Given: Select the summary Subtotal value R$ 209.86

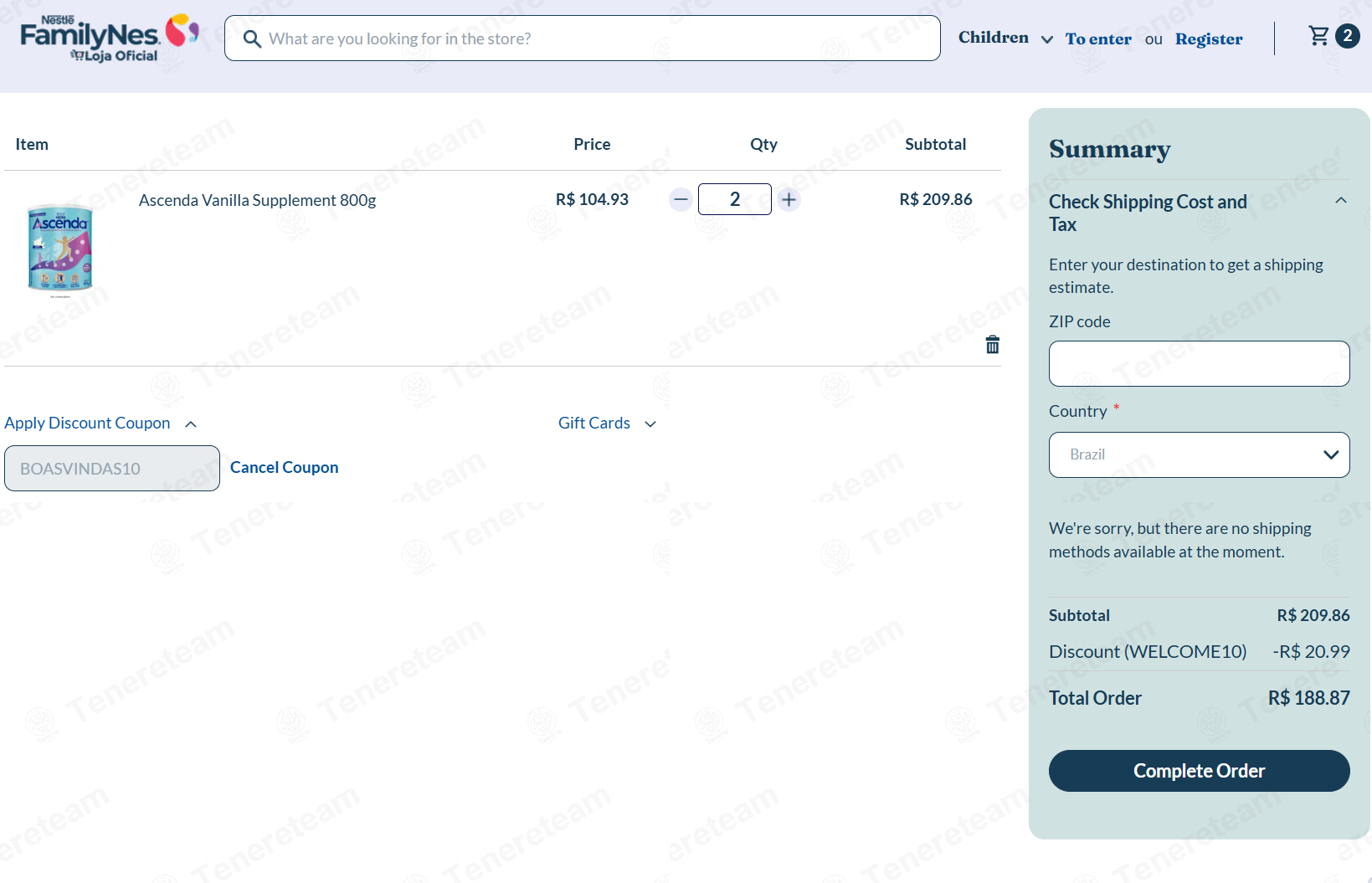Looking at the screenshot, I should pyautogui.click(x=1313, y=615).
